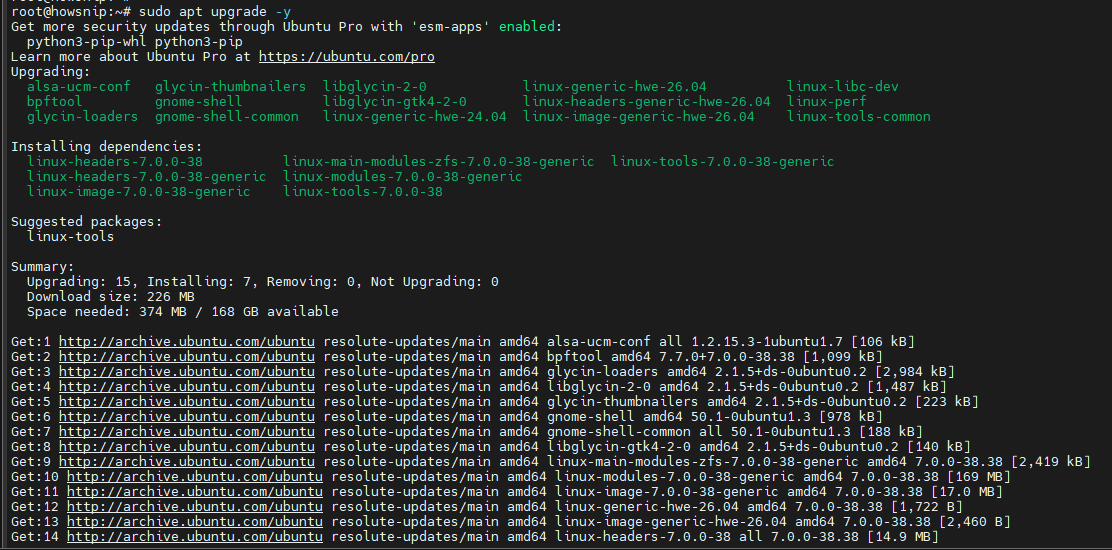This screenshot has height=550, width=1112.
Task: Open the archive URL on the Get:11 line
Action: click(195, 491)
